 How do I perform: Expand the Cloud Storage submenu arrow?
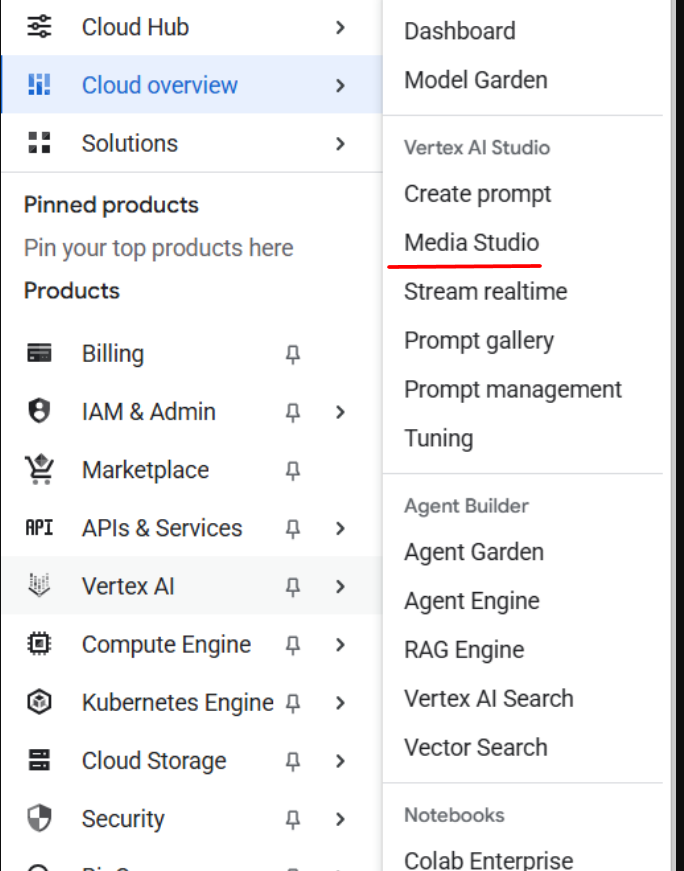(341, 760)
